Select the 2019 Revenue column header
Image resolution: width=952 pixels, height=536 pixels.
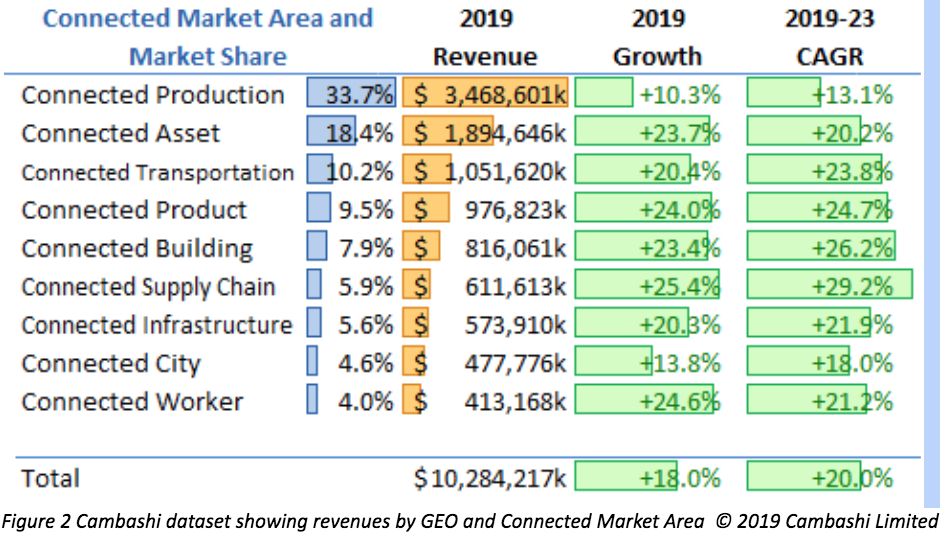(x=485, y=37)
